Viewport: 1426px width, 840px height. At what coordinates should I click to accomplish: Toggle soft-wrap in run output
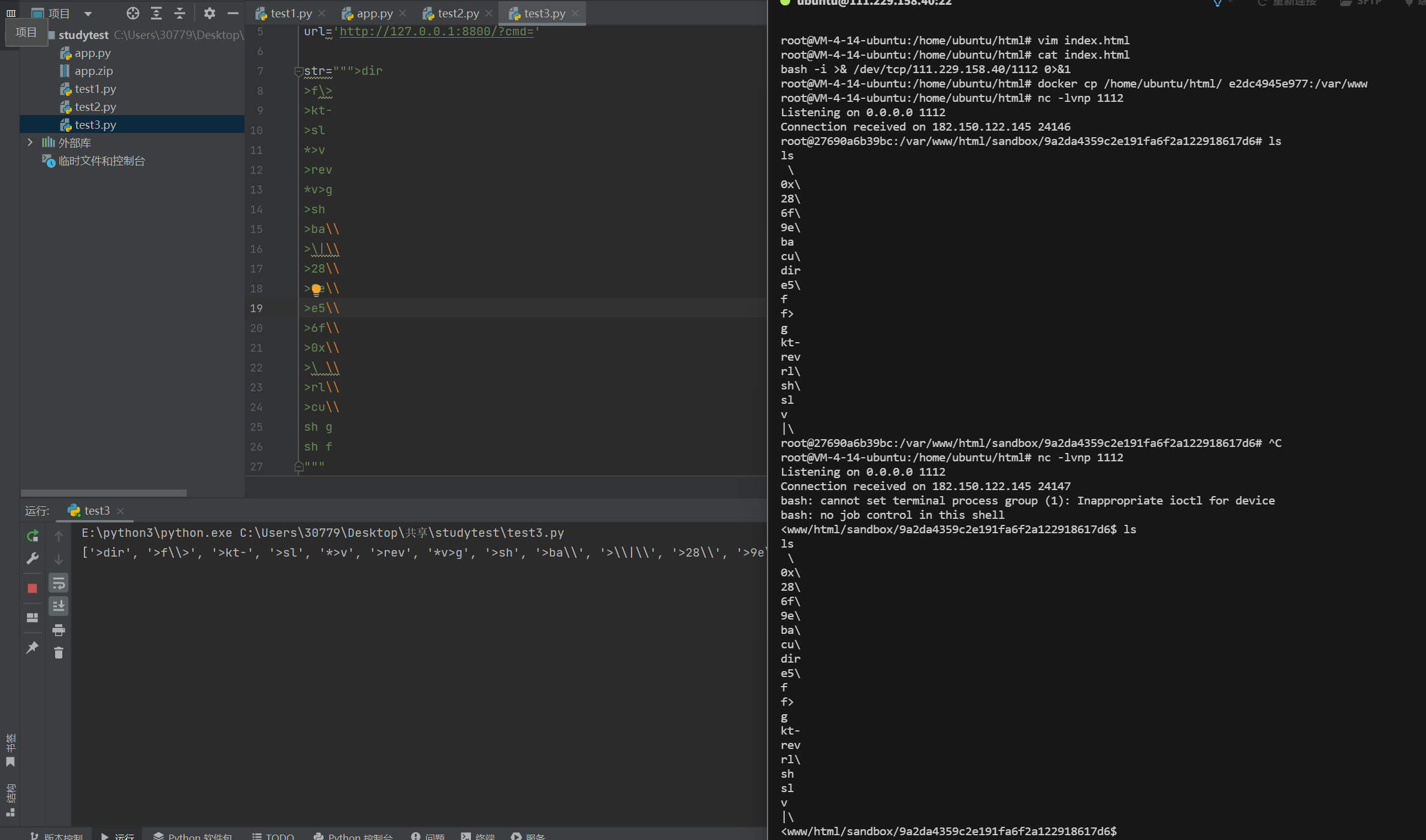click(59, 583)
